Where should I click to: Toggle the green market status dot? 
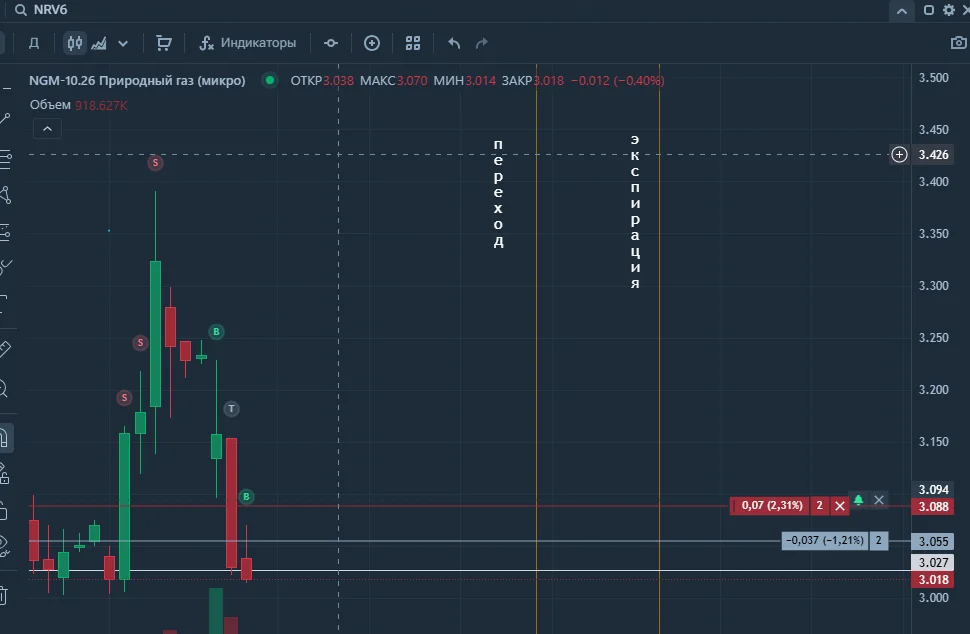coord(270,80)
